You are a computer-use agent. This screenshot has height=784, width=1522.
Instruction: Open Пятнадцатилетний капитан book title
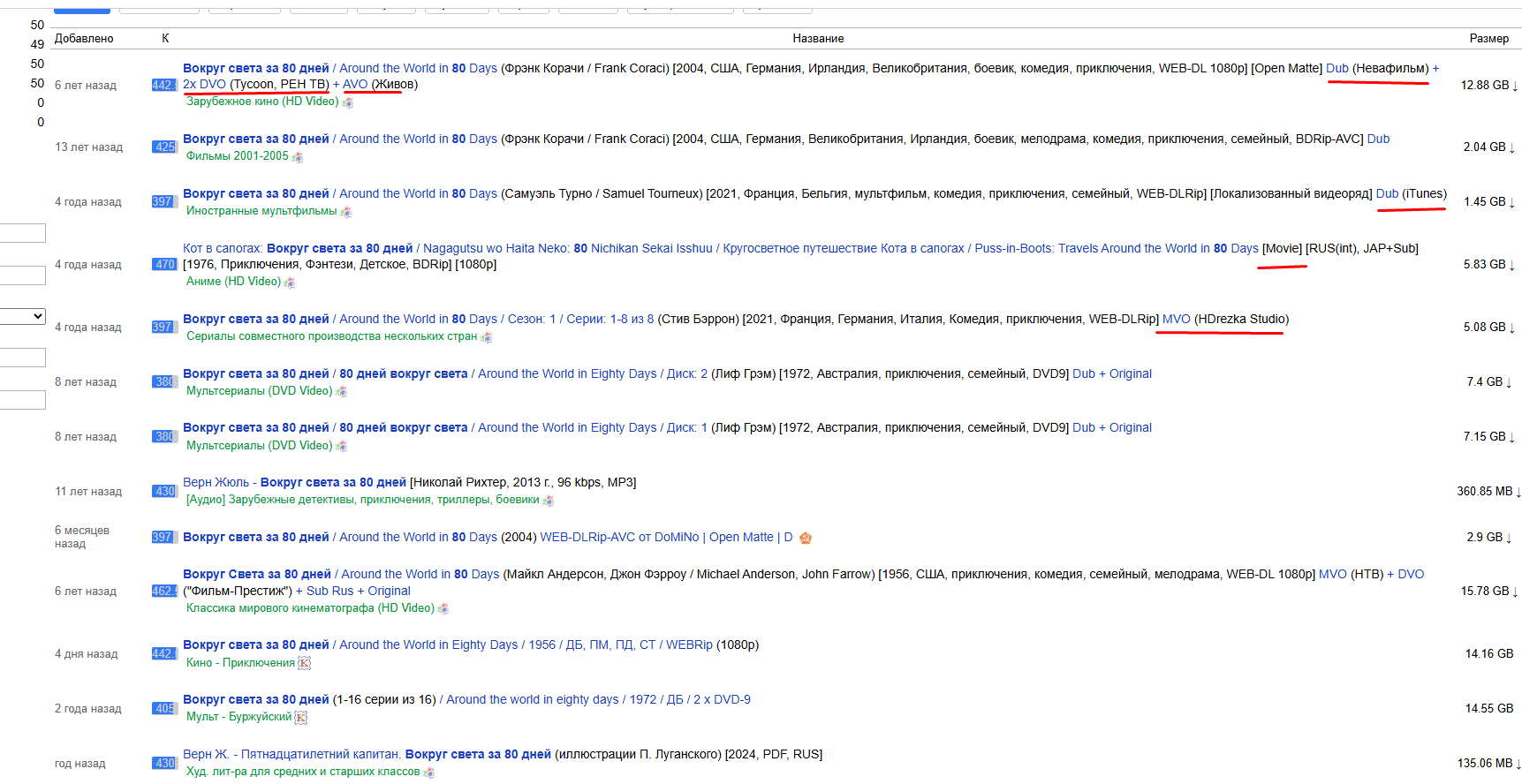(x=503, y=755)
